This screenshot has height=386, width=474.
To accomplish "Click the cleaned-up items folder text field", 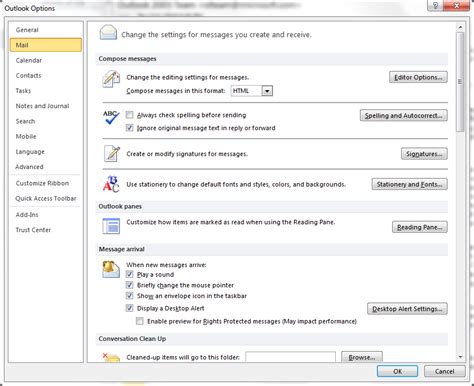I will pyautogui.click(x=290, y=357).
